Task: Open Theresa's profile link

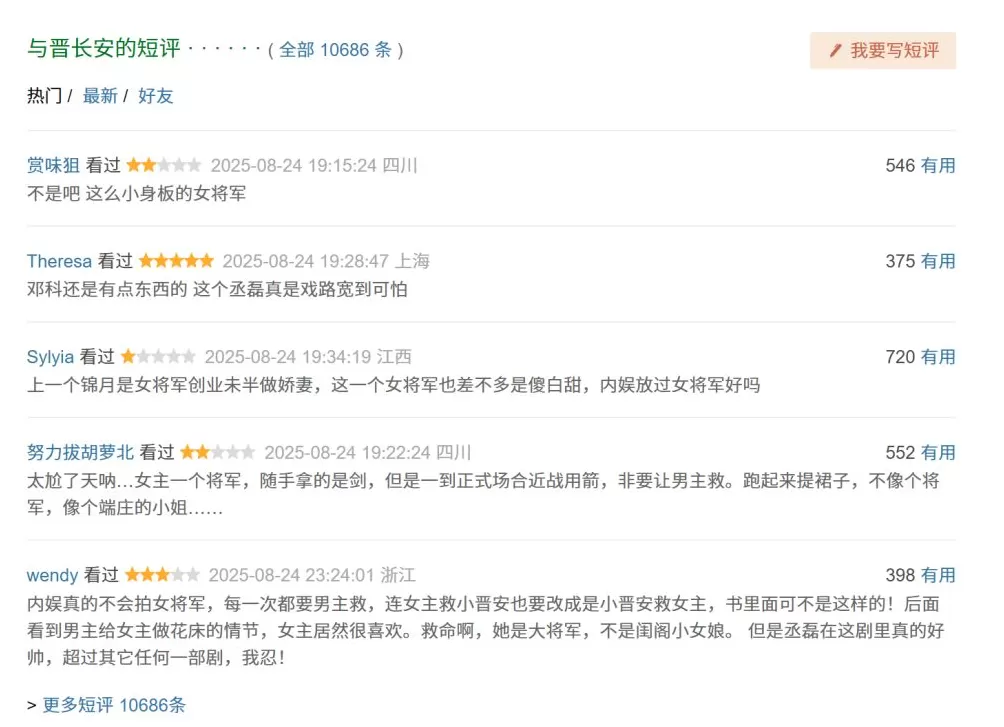Action: click(x=58, y=260)
